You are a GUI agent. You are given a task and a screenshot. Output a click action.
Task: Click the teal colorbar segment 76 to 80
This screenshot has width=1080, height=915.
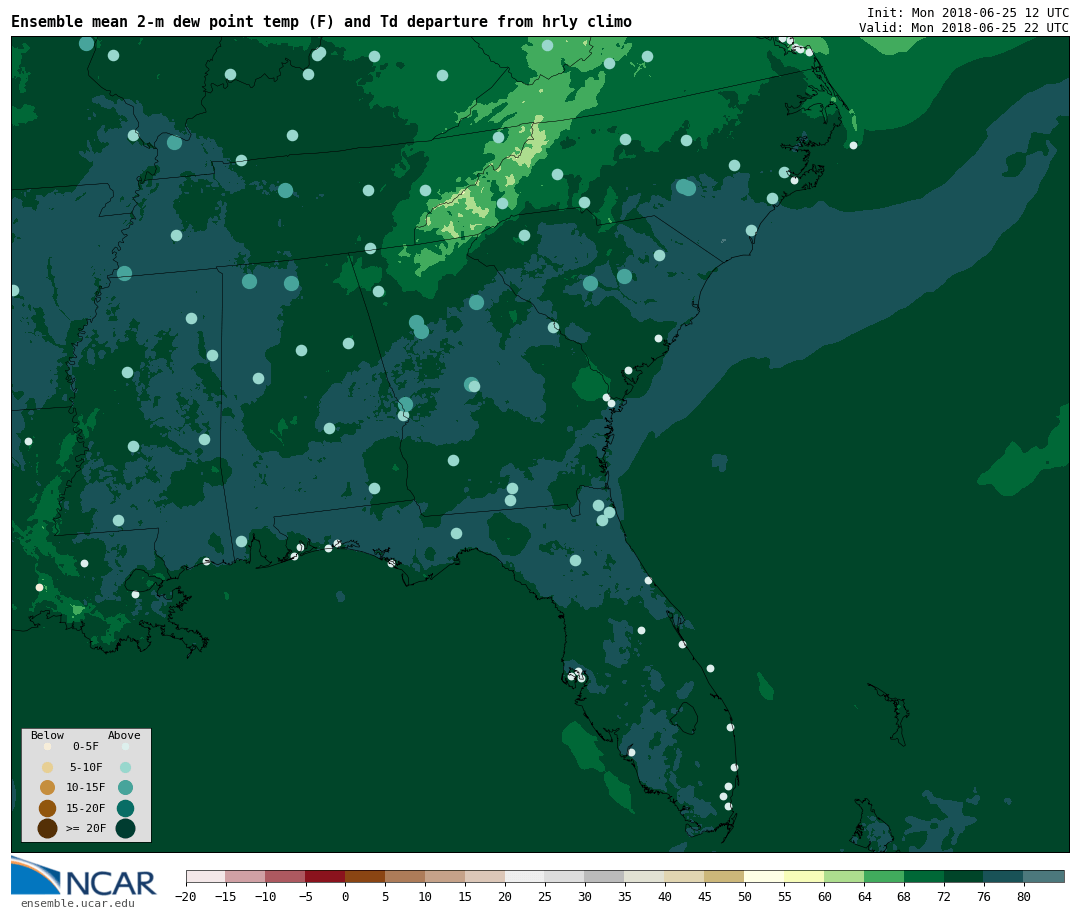pos(1004,876)
